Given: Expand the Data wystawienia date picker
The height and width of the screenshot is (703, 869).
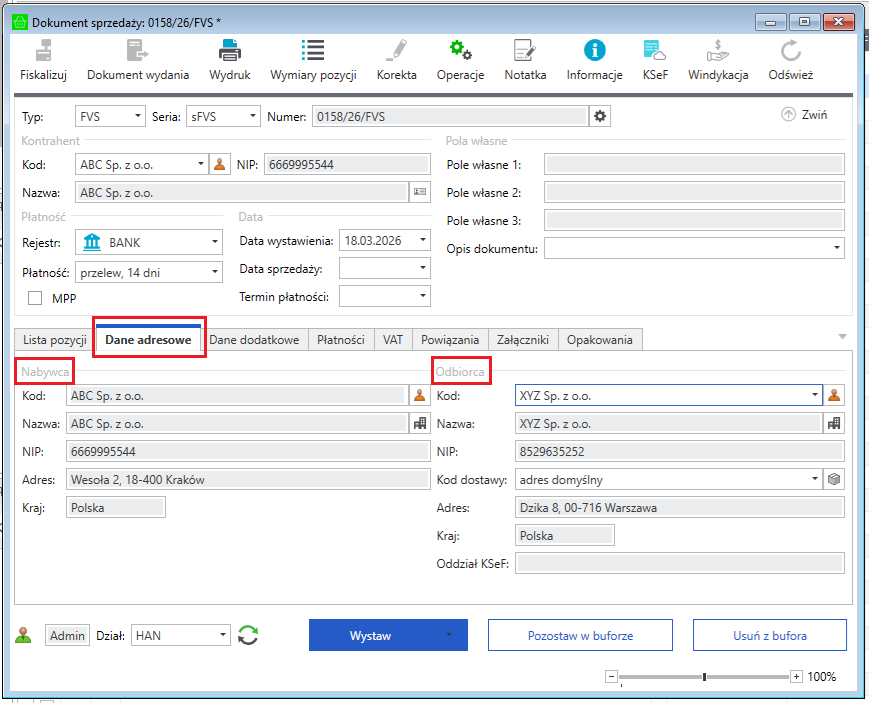Looking at the screenshot, I should [x=423, y=241].
